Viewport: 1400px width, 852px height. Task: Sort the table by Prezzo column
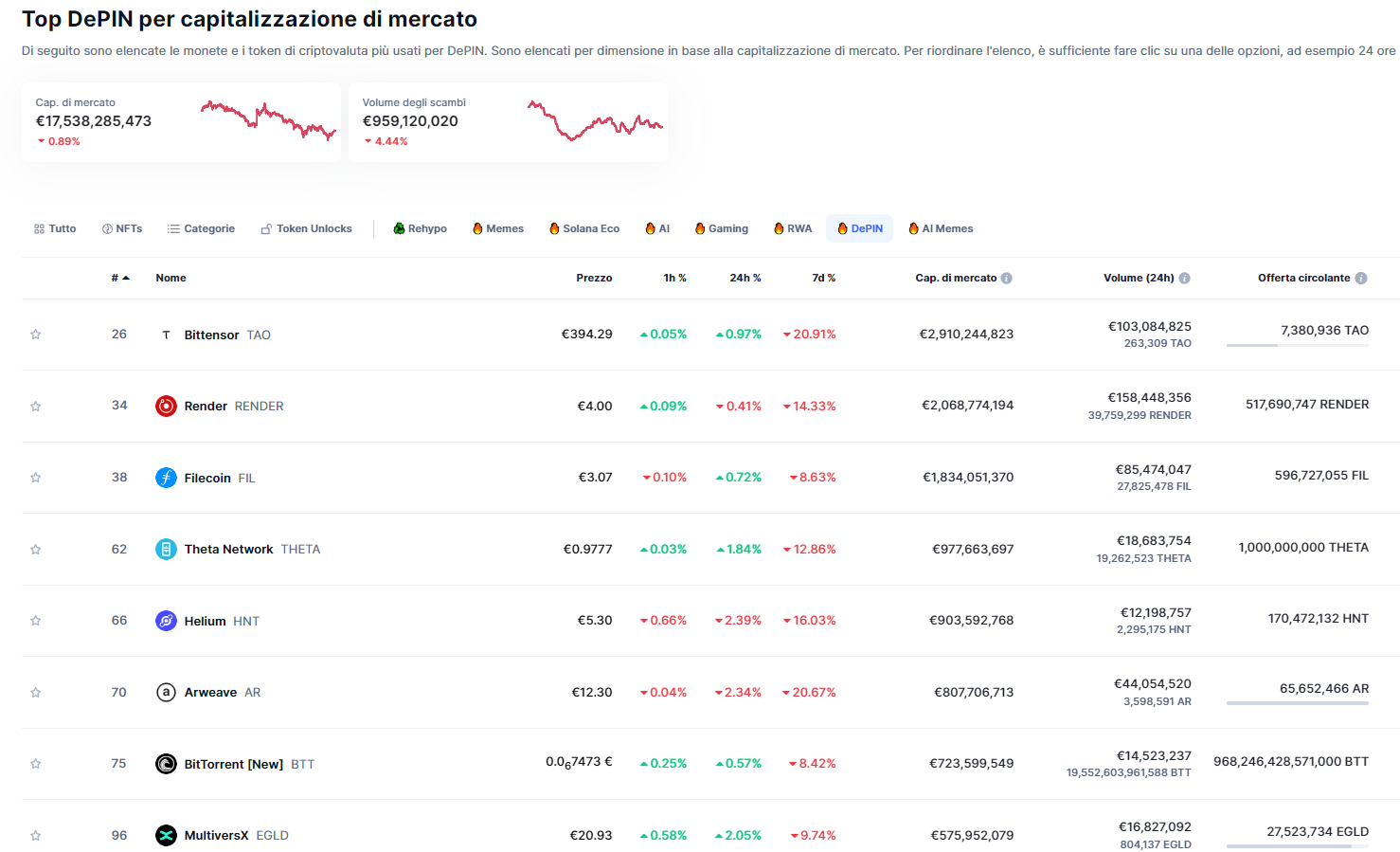pos(594,278)
